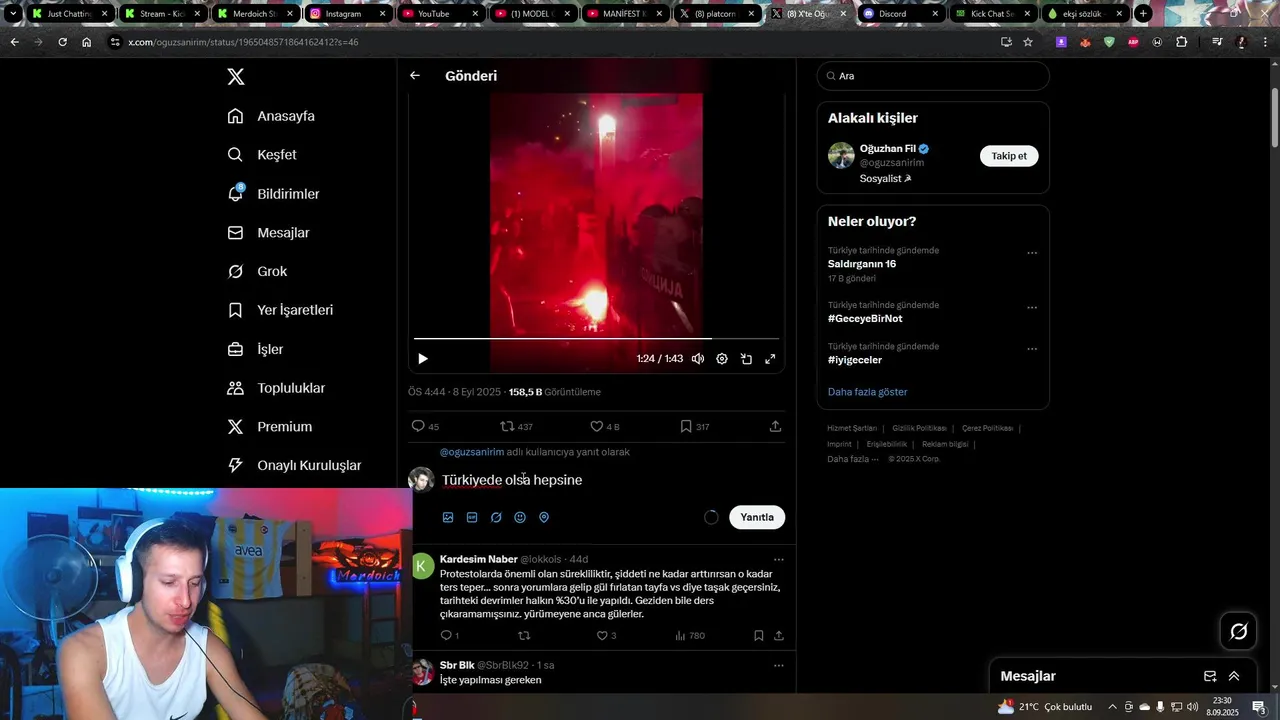Click Daha fazla göster link
Image resolution: width=1280 pixels, height=720 pixels.
tap(867, 392)
